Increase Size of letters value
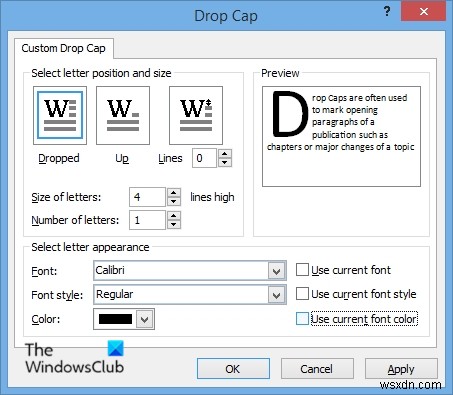This screenshot has width=453, height=395. [174, 193]
